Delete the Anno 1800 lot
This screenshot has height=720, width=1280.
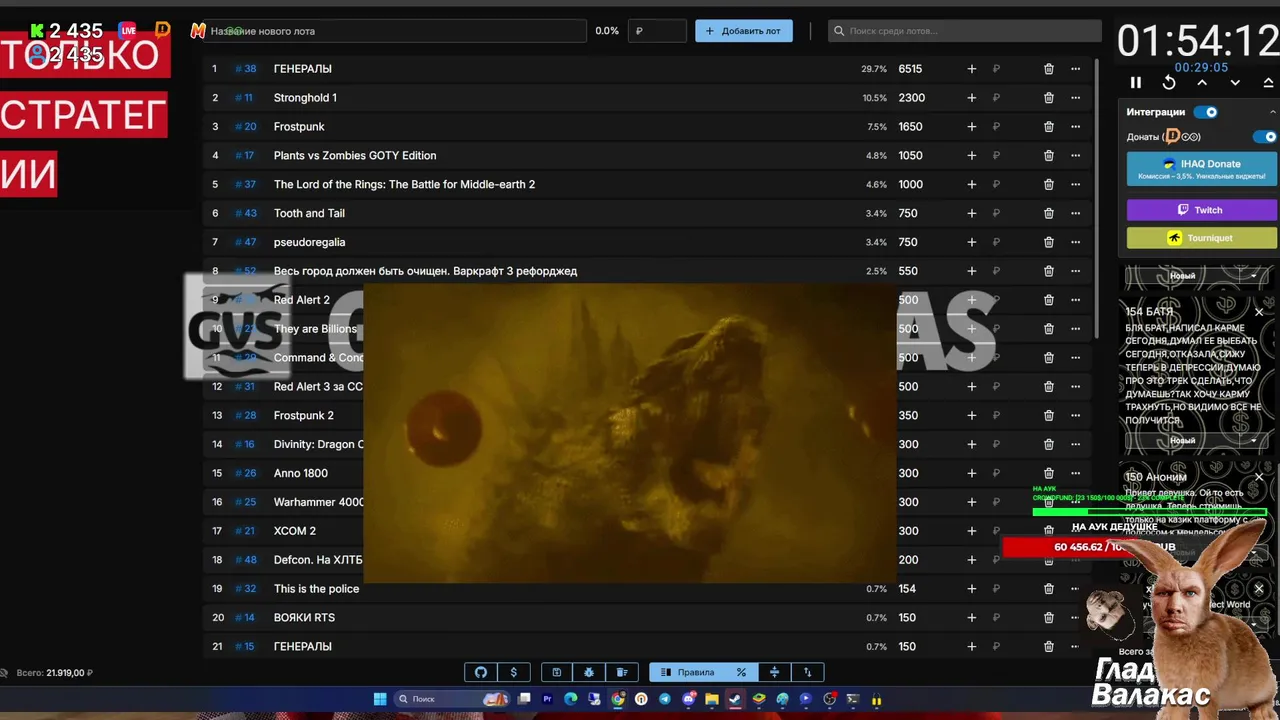(x=1049, y=473)
